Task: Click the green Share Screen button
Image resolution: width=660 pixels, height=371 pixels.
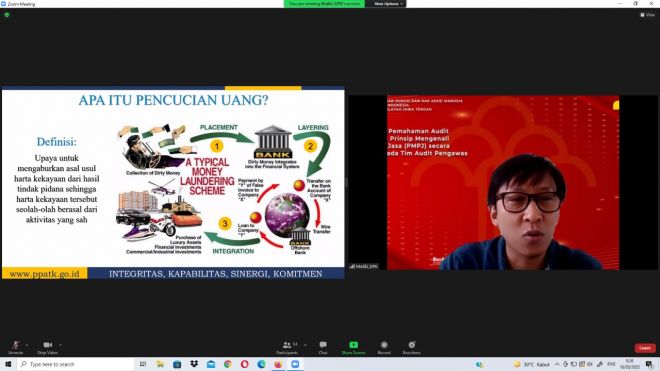Action: click(x=353, y=347)
